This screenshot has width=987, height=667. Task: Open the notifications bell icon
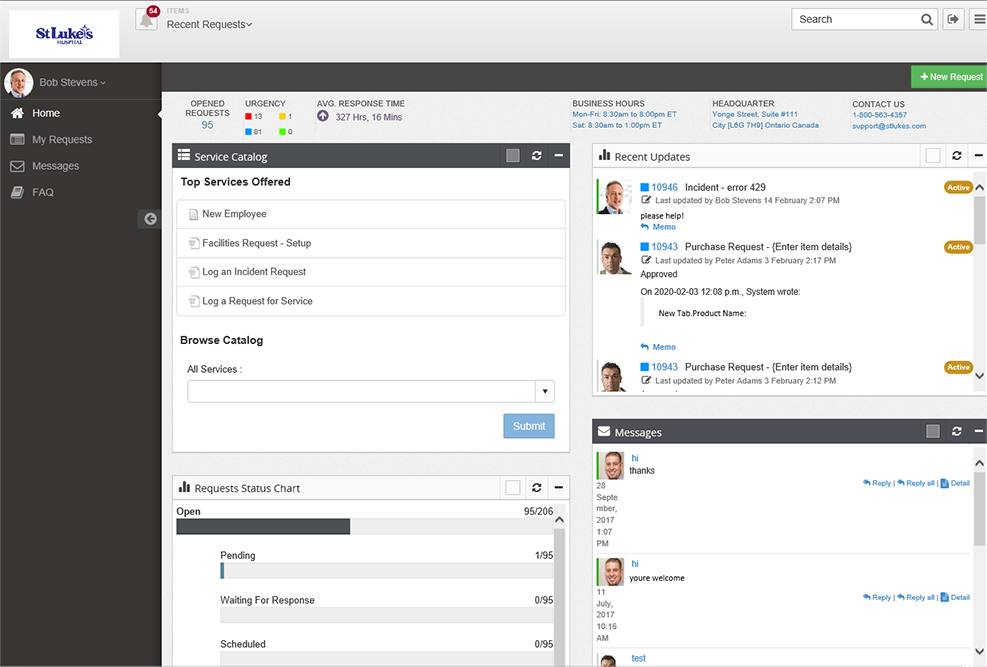(x=146, y=20)
